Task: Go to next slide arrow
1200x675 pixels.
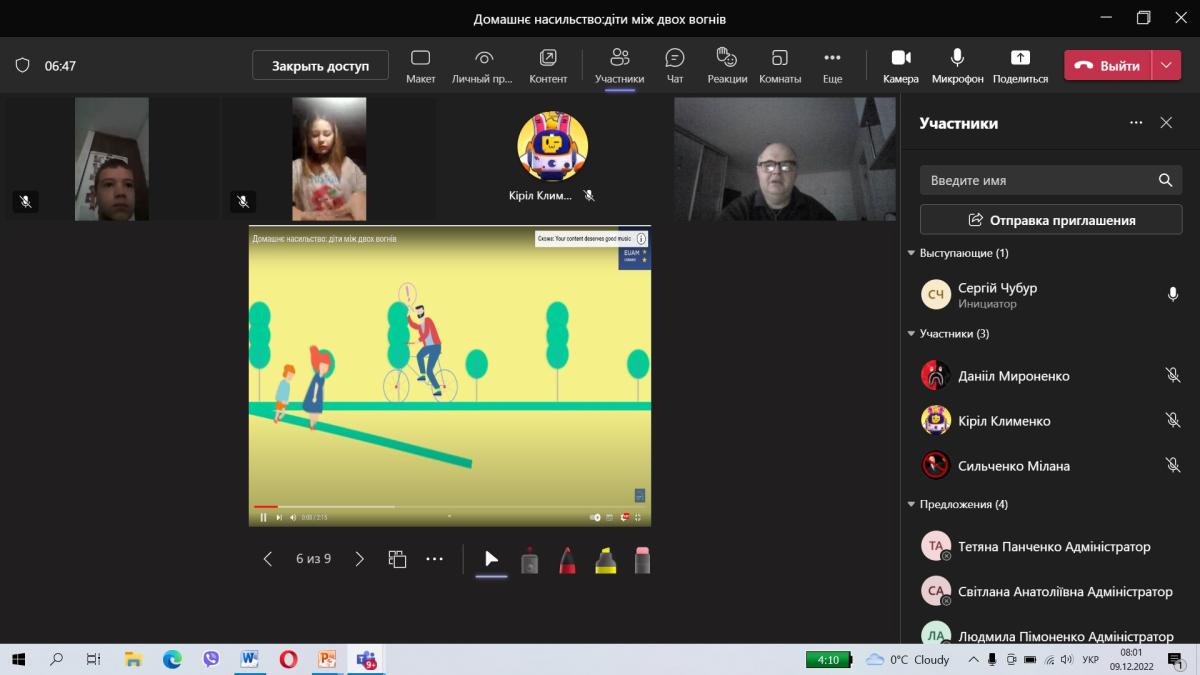Action: tap(360, 559)
